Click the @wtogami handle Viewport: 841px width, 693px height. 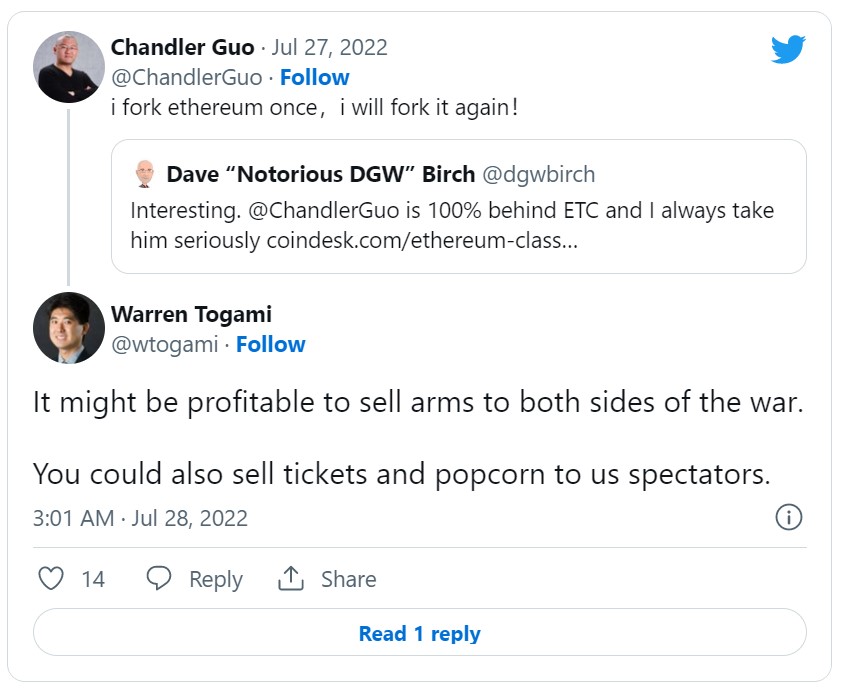point(165,344)
